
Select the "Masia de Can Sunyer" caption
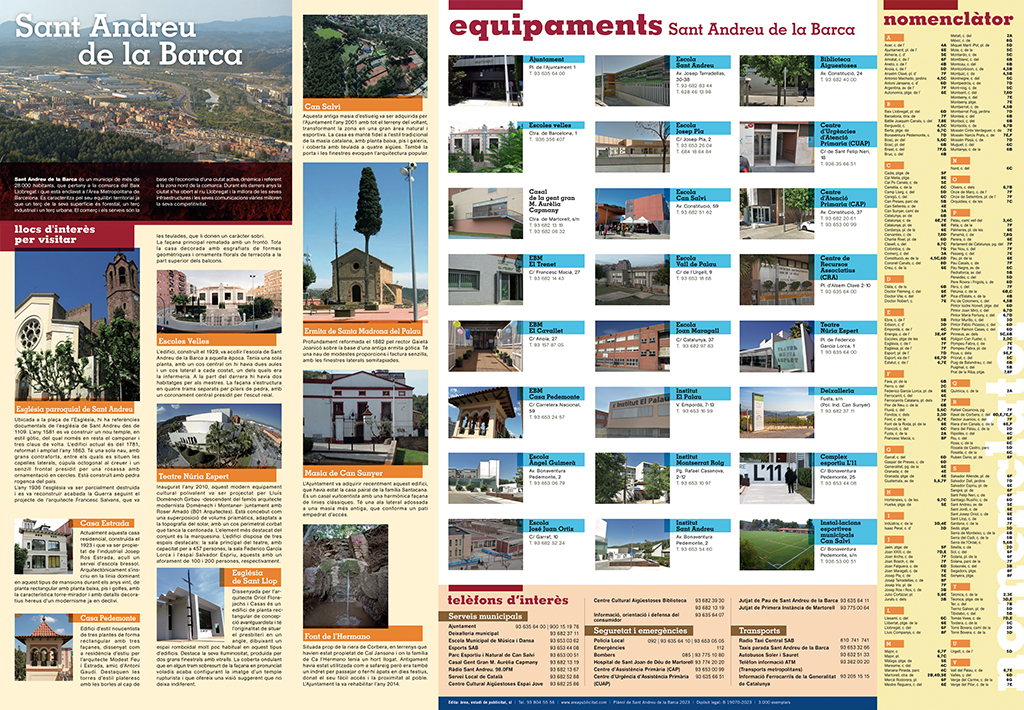(x=362, y=472)
